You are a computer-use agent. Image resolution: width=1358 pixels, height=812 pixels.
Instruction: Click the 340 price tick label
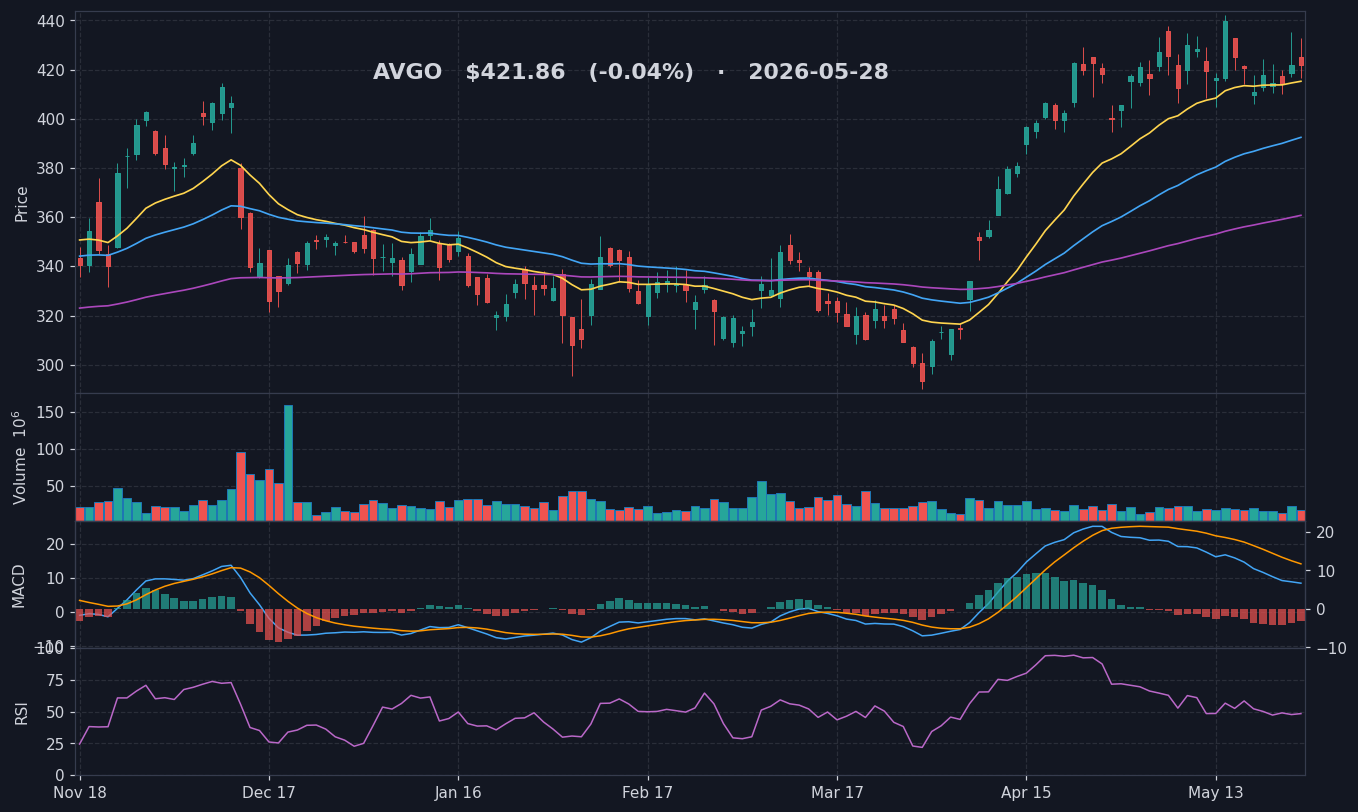click(x=50, y=267)
